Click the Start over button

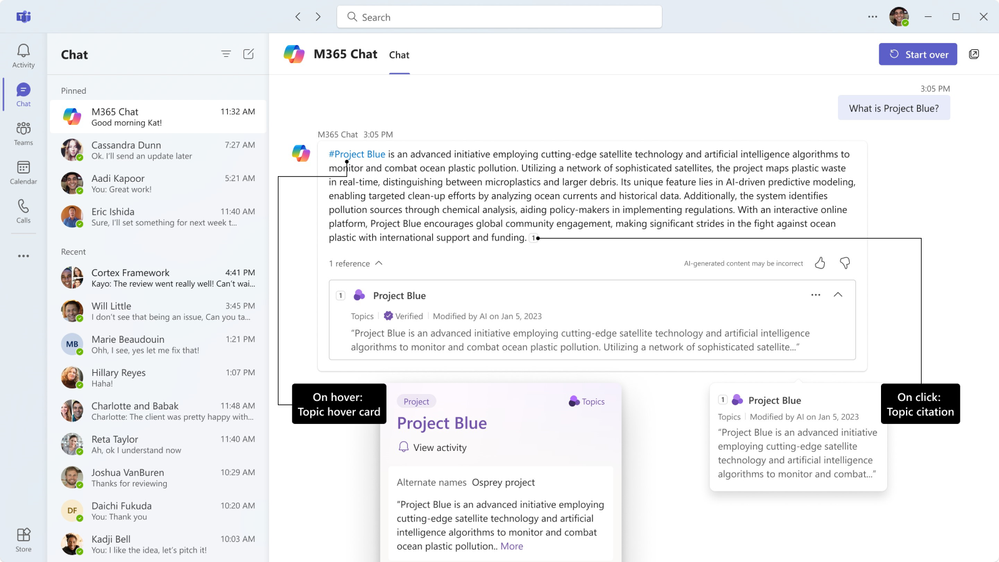pyautogui.click(x=918, y=54)
